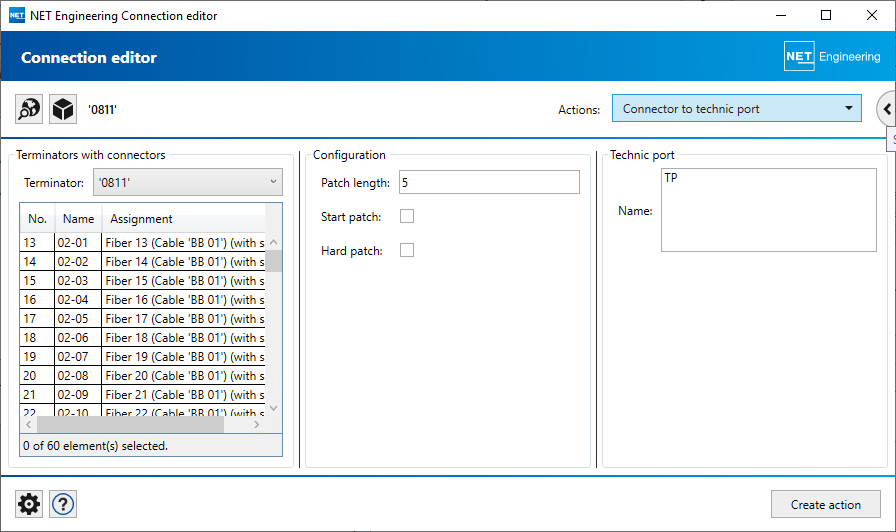Select row 20 connector 02-08
This screenshot has height=532, width=896.
tap(143, 375)
